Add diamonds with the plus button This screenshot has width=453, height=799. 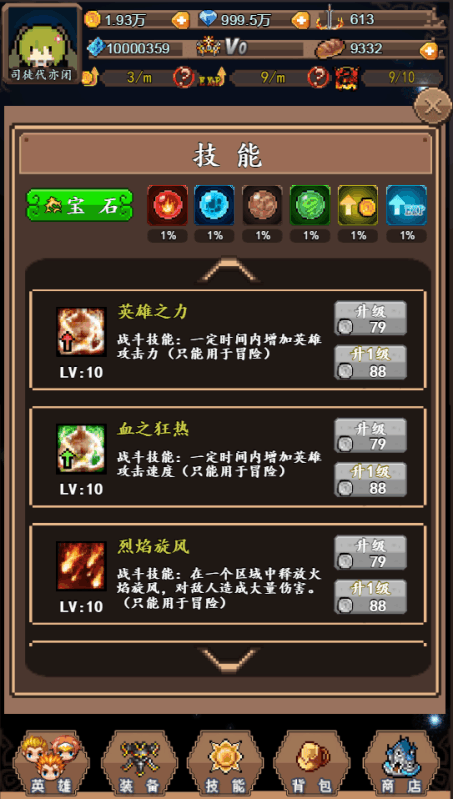coord(301,20)
